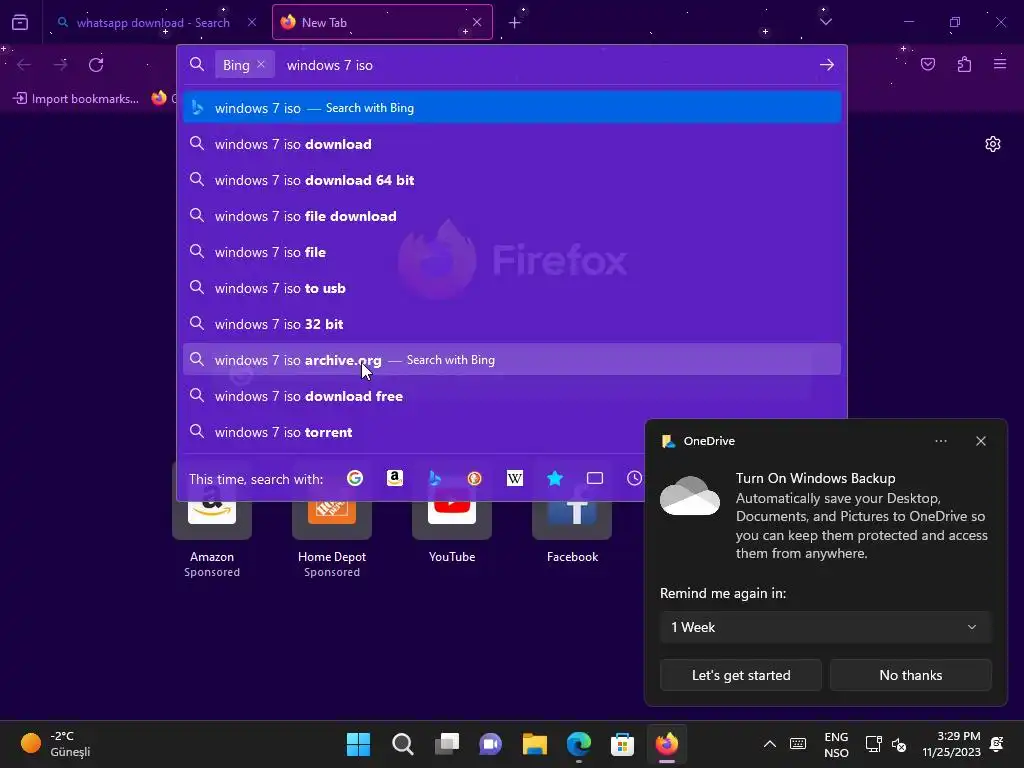The image size is (1024, 768).
Task: Search this time with Wikipedia icon
Action: click(515, 479)
